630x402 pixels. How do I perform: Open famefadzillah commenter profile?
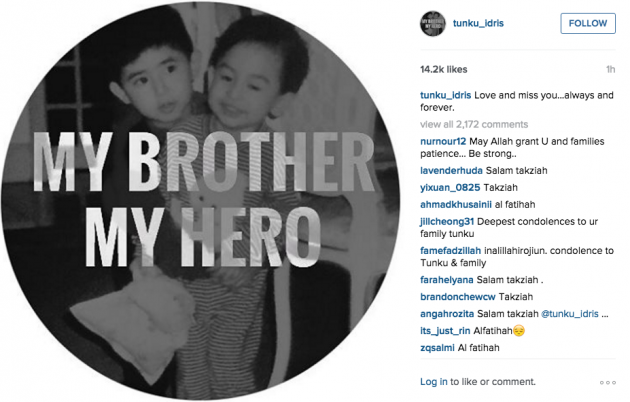[450, 251]
